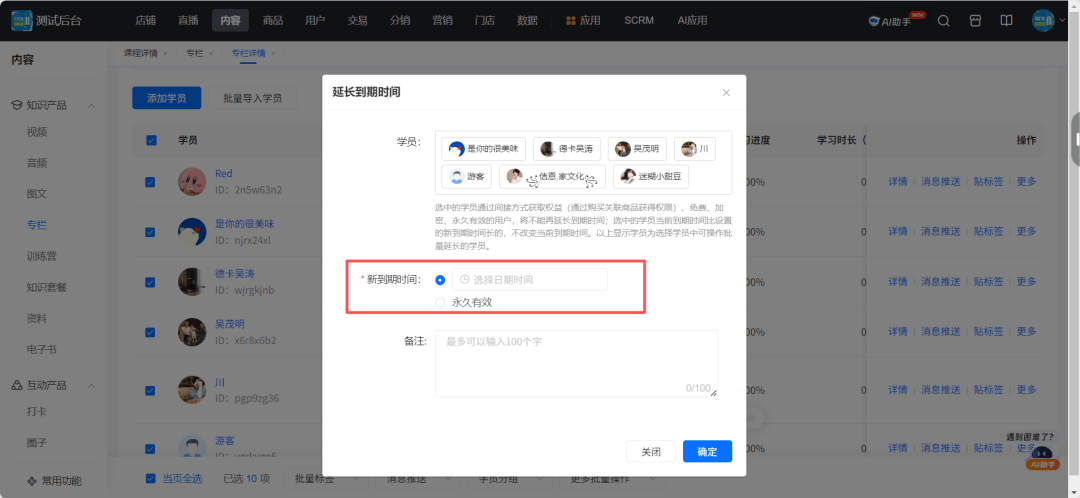Open the book help-docs icon in header

click(x=1006, y=21)
